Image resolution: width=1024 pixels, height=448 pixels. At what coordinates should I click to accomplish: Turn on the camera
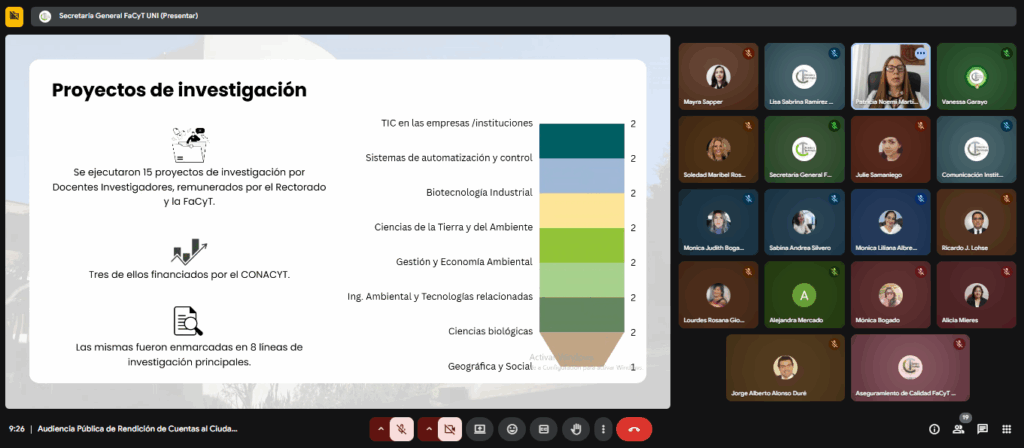click(449, 429)
